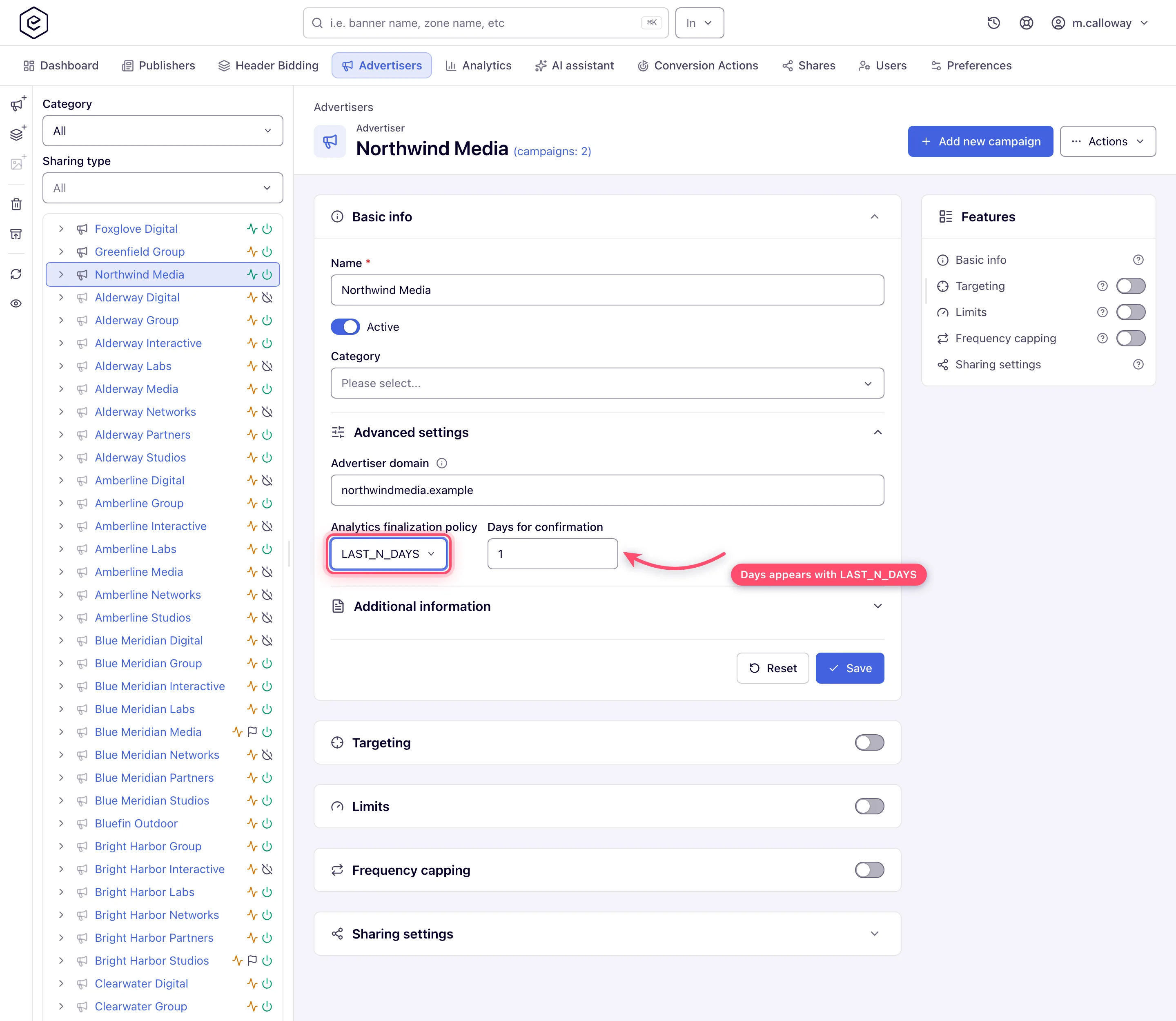The image size is (1176, 1021).
Task: Click the flag icon for Blue Meridian Media
Action: (252, 731)
